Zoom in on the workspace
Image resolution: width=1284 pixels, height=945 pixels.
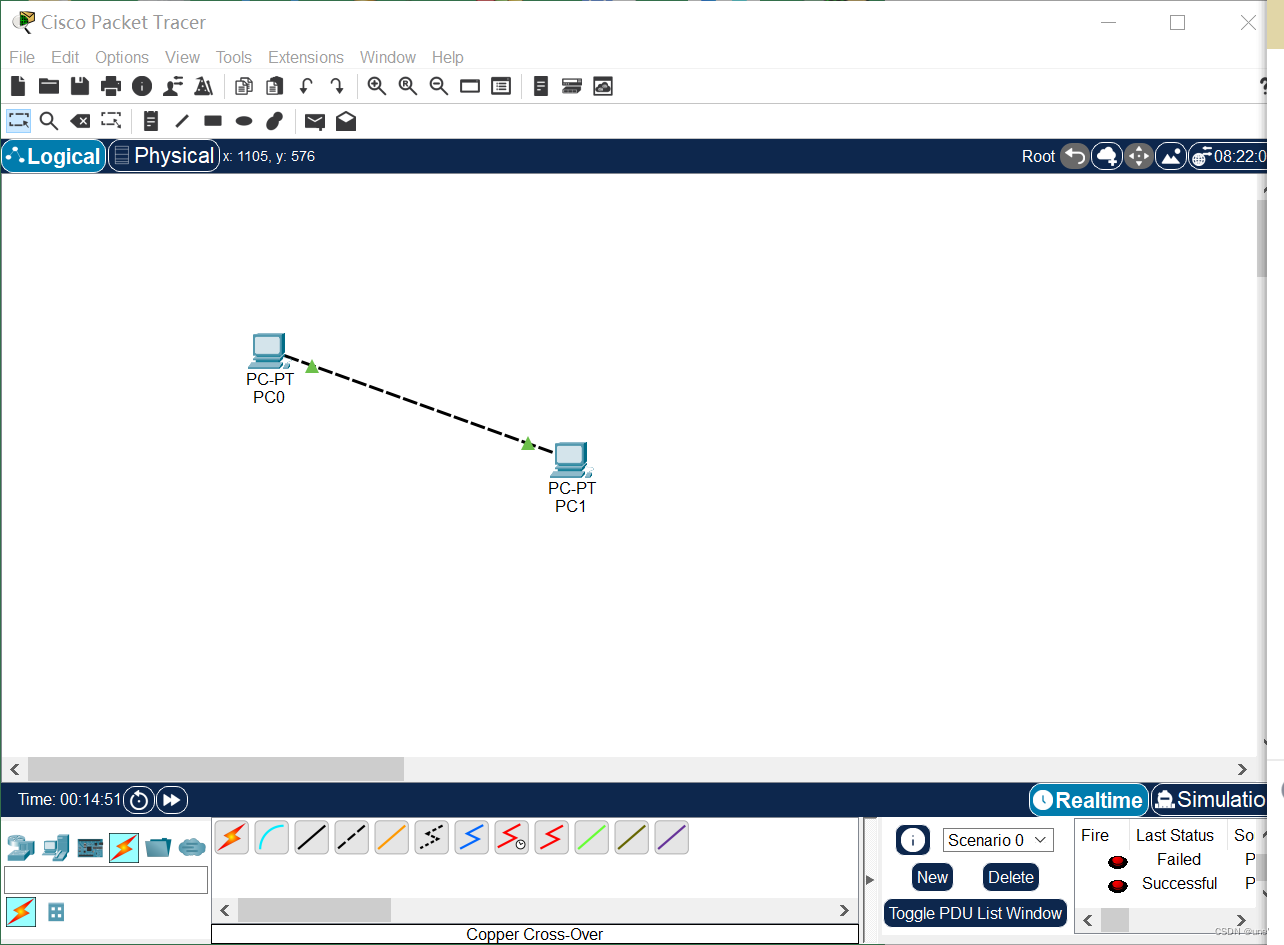point(377,86)
